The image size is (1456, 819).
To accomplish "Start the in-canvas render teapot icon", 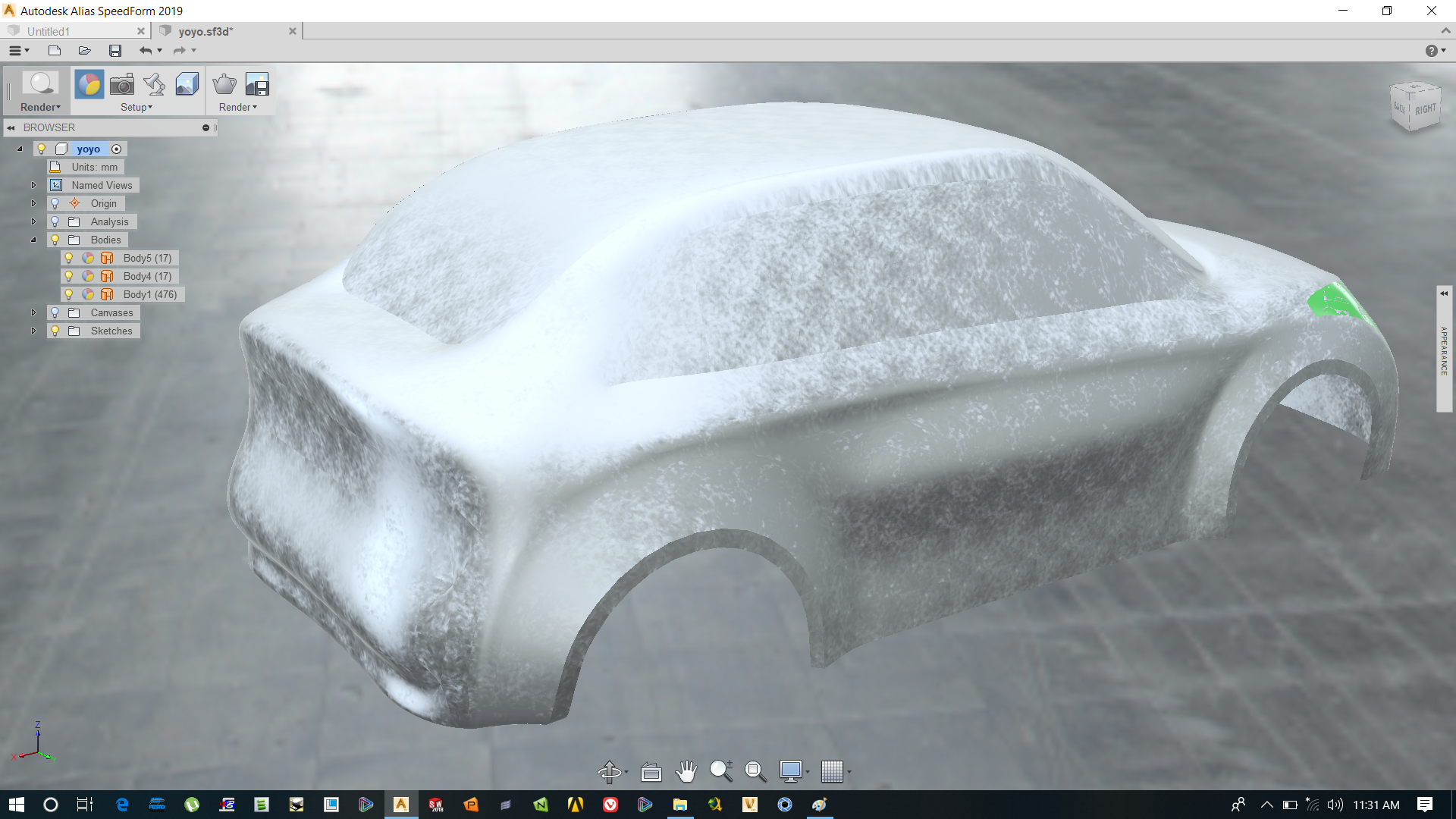I will (224, 84).
